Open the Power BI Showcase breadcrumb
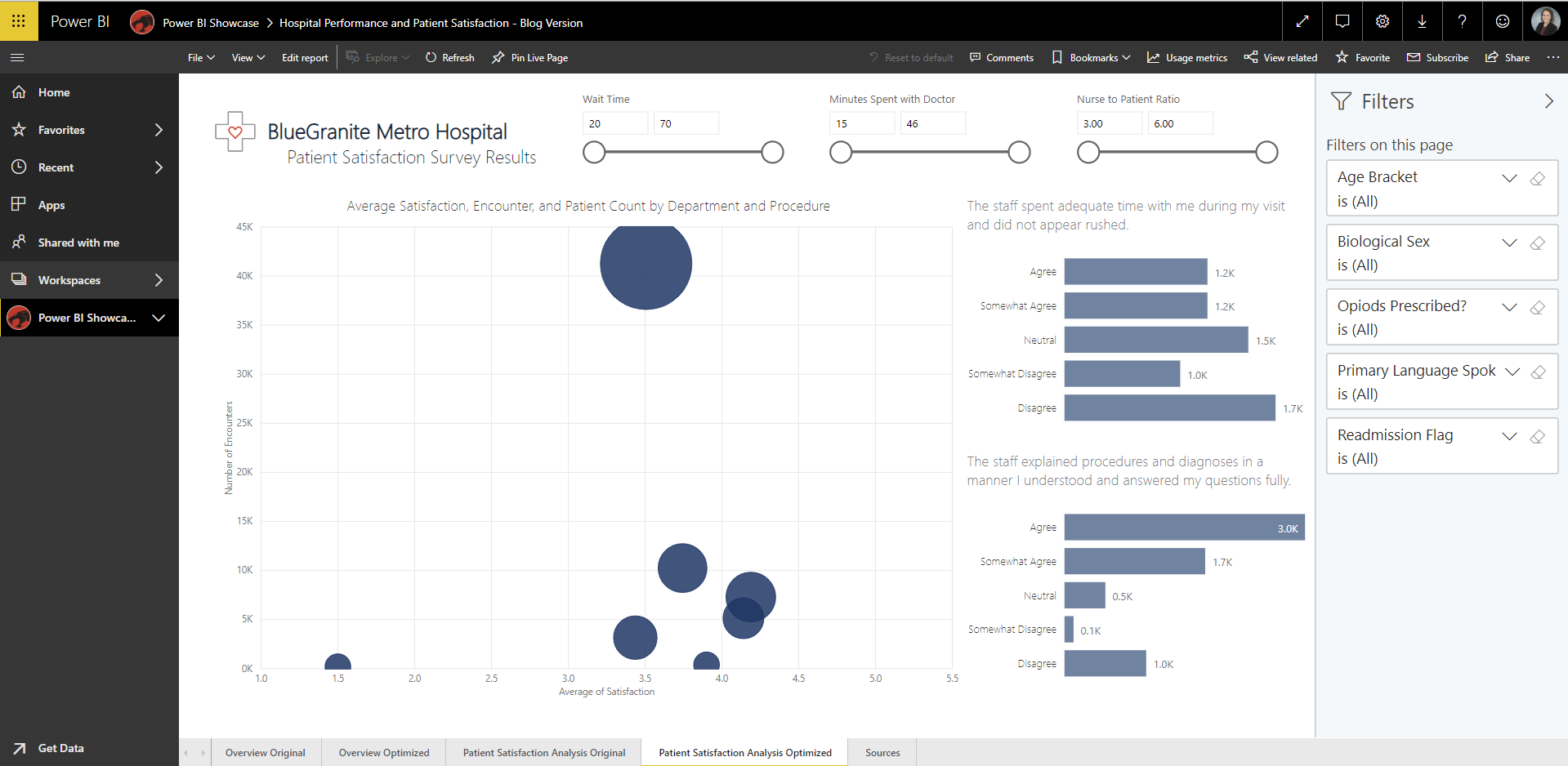Image resolution: width=1568 pixels, height=766 pixels. [210, 22]
